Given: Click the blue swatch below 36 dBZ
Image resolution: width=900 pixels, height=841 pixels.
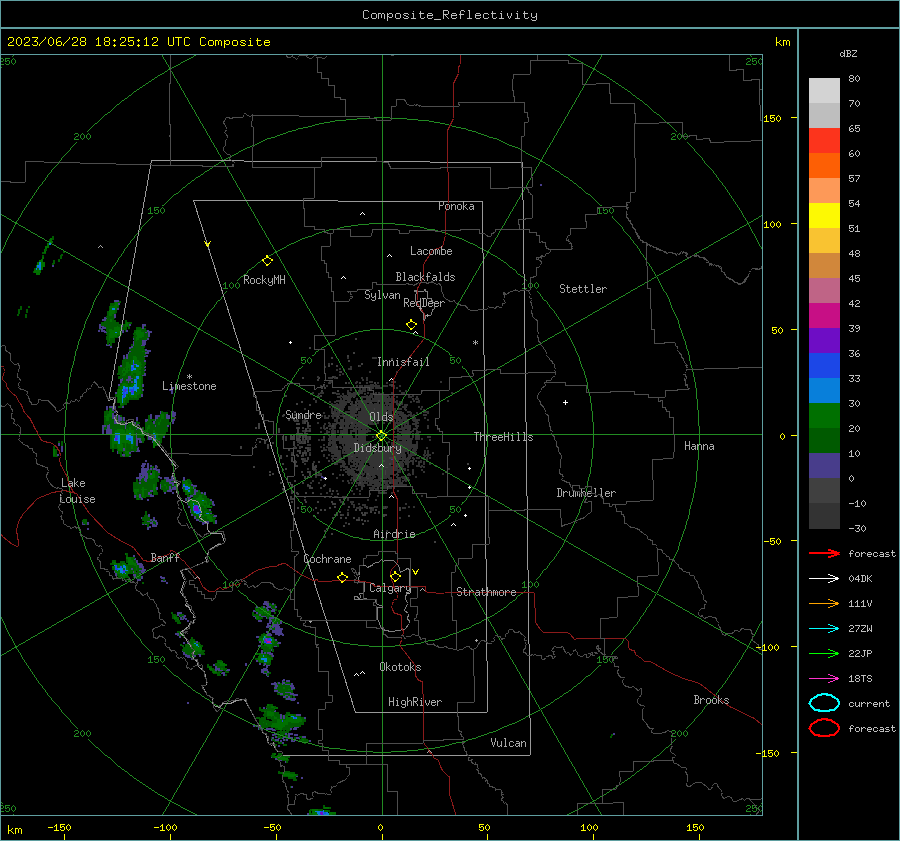Looking at the screenshot, I should coord(824,365).
